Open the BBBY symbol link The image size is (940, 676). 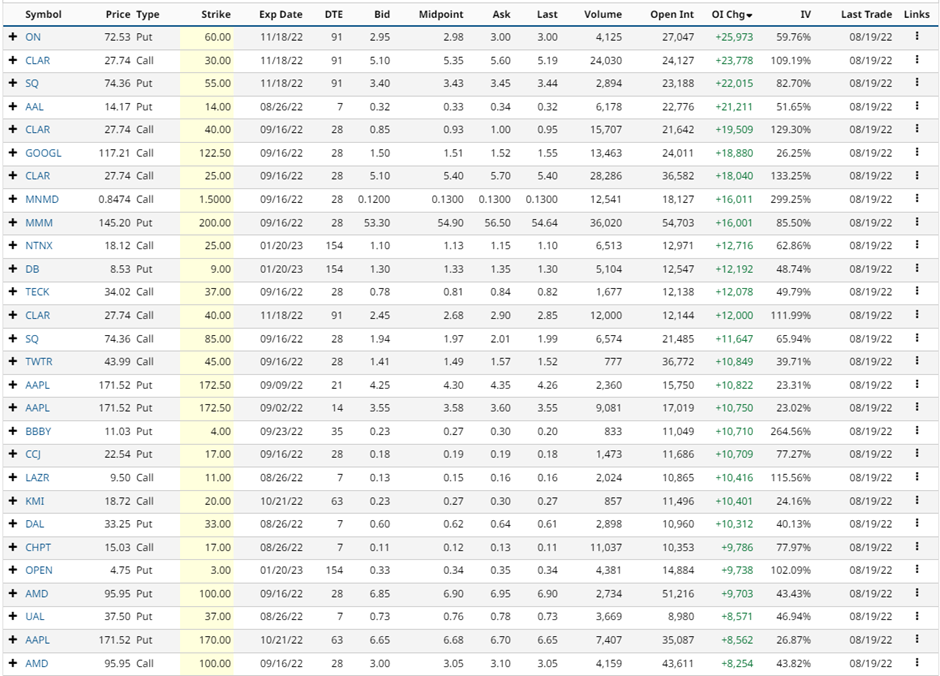tap(38, 431)
